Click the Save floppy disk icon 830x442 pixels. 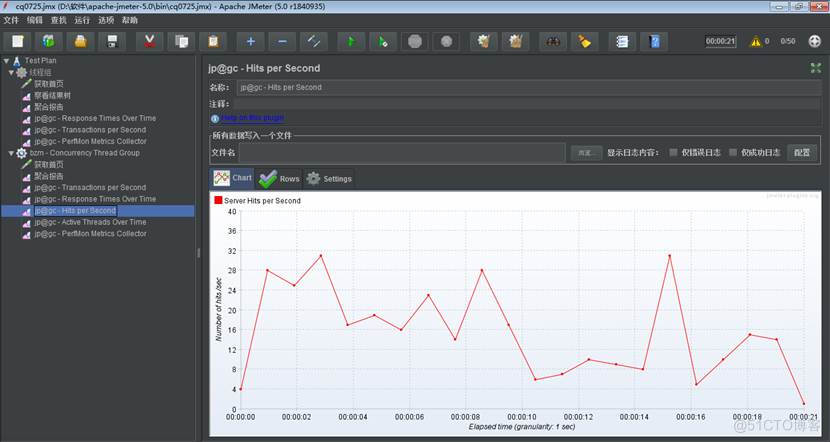click(x=113, y=41)
